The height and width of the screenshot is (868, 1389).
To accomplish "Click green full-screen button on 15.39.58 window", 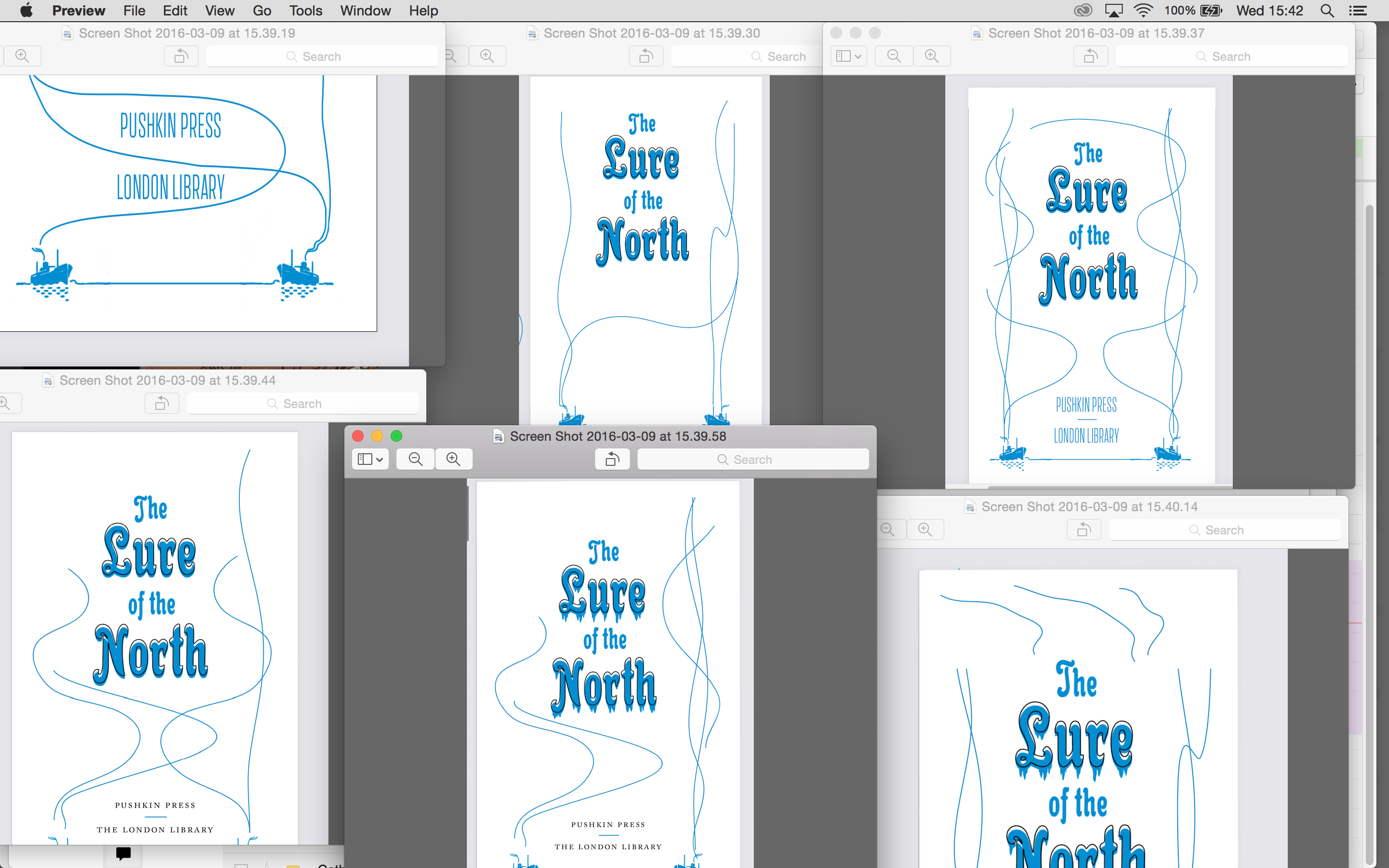I will click(x=396, y=436).
